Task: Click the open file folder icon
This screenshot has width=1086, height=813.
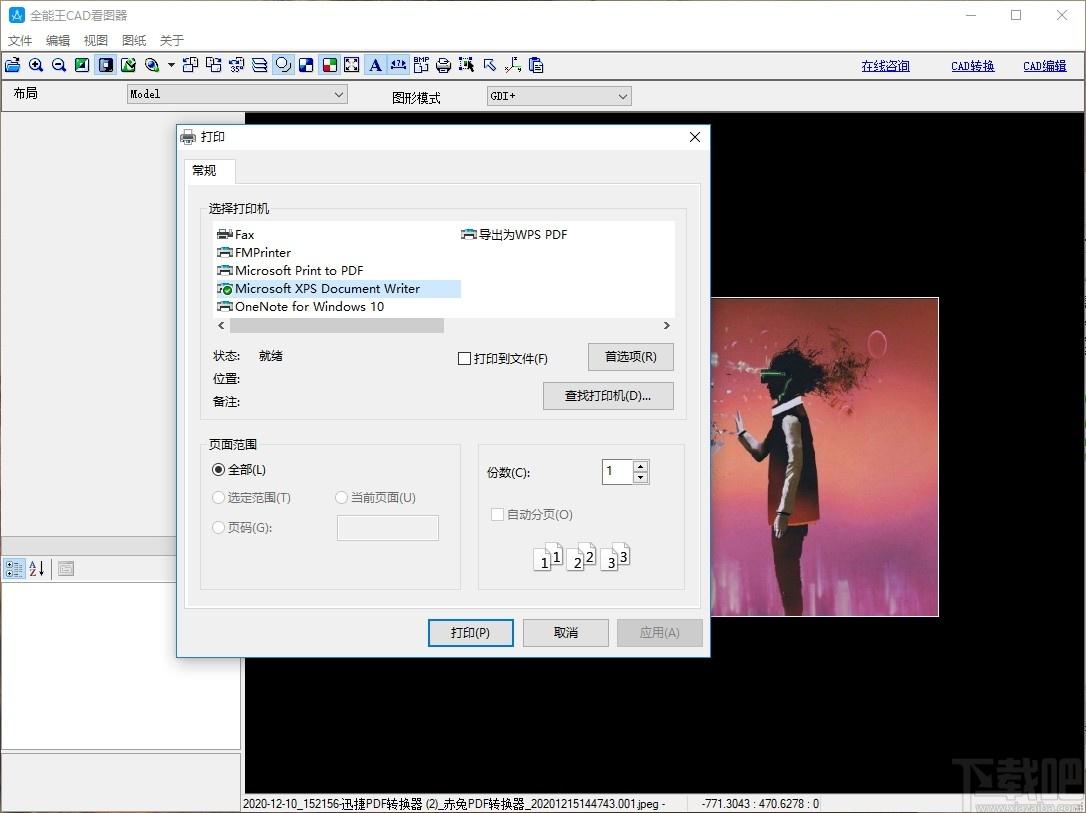Action: 12,65
